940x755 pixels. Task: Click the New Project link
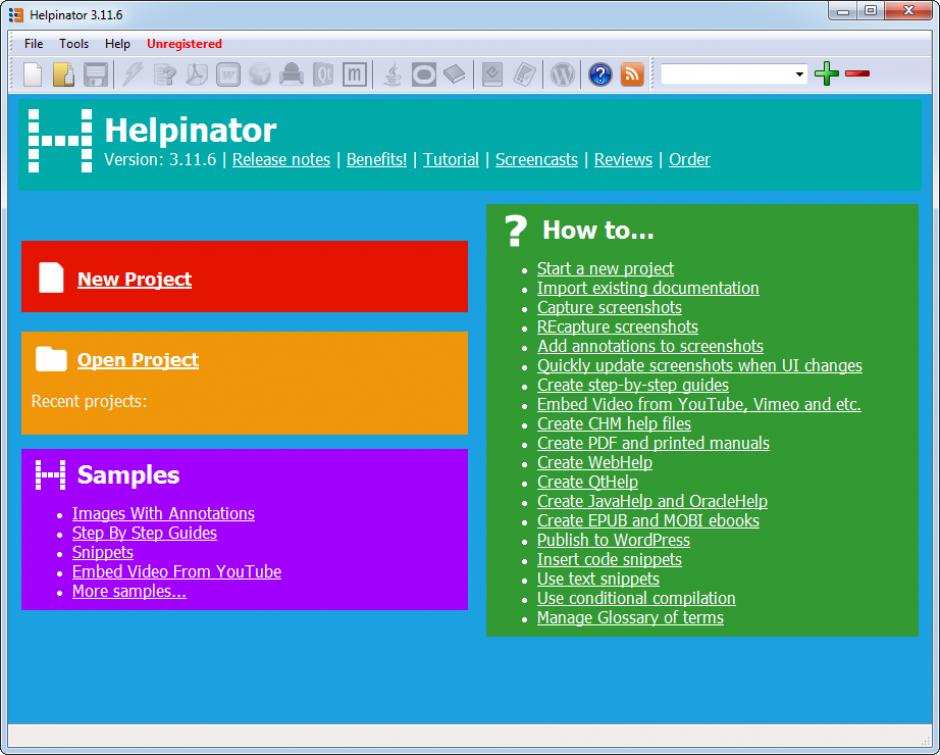pyautogui.click(x=134, y=280)
